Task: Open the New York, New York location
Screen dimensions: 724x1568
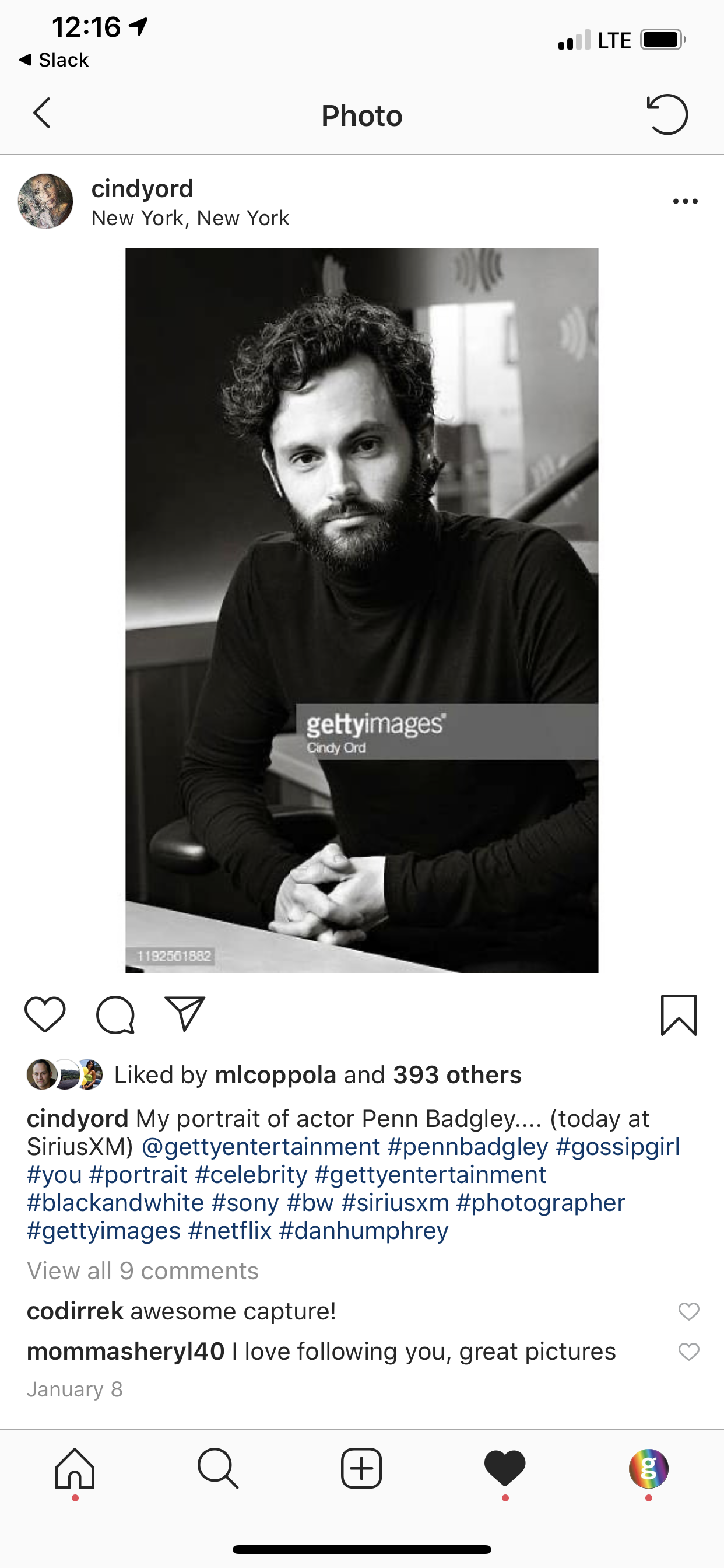Action: coord(191,218)
